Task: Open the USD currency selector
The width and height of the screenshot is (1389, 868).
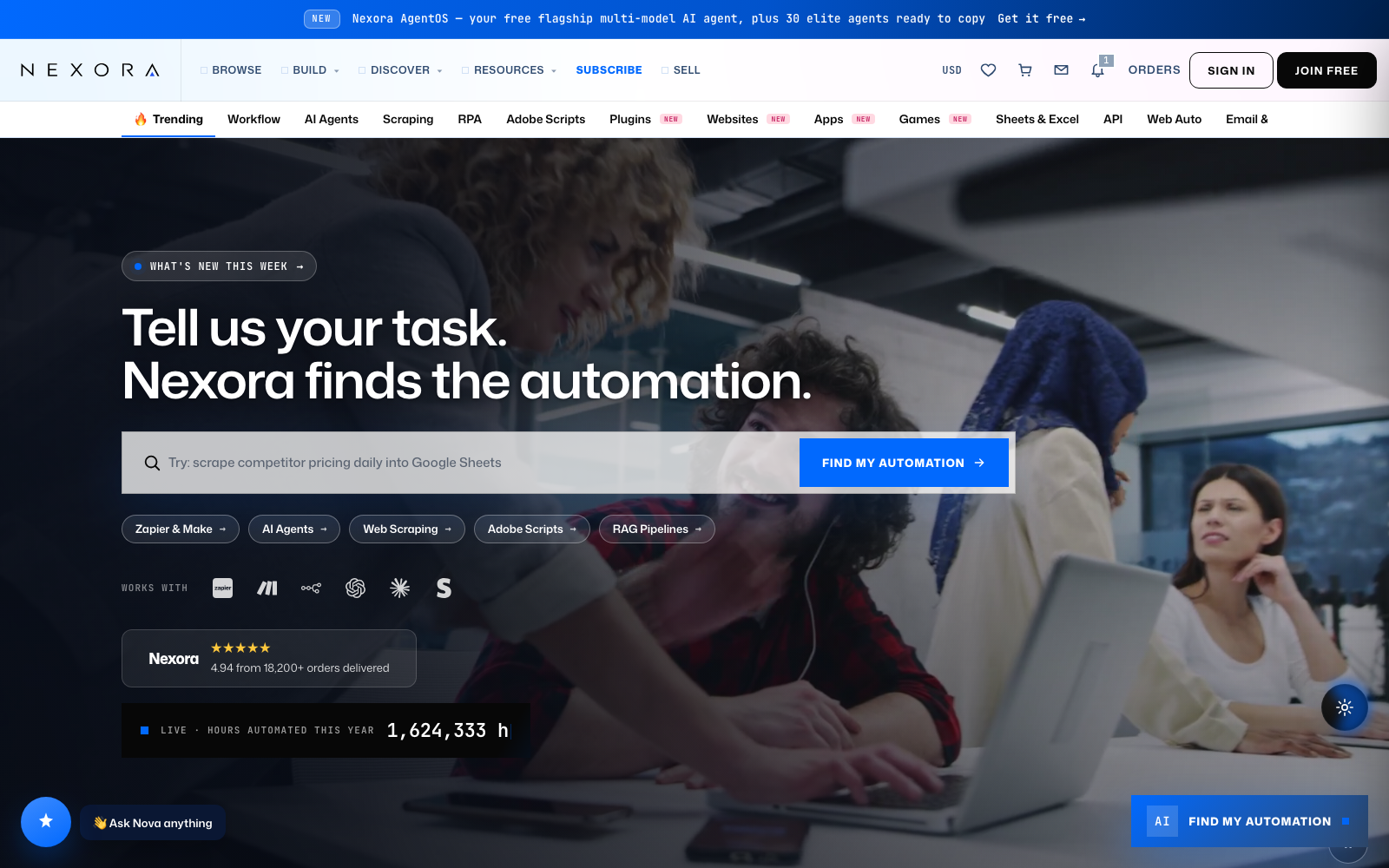Action: click(x=951, y=70)
